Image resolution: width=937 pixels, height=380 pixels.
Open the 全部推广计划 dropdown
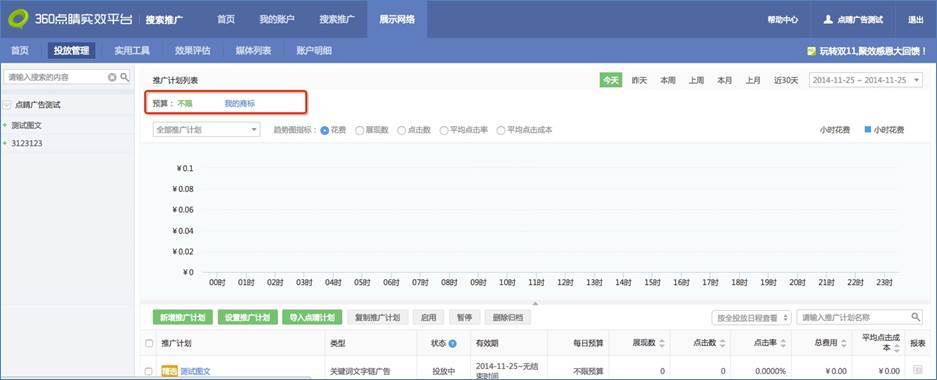[x=206, y=130]
